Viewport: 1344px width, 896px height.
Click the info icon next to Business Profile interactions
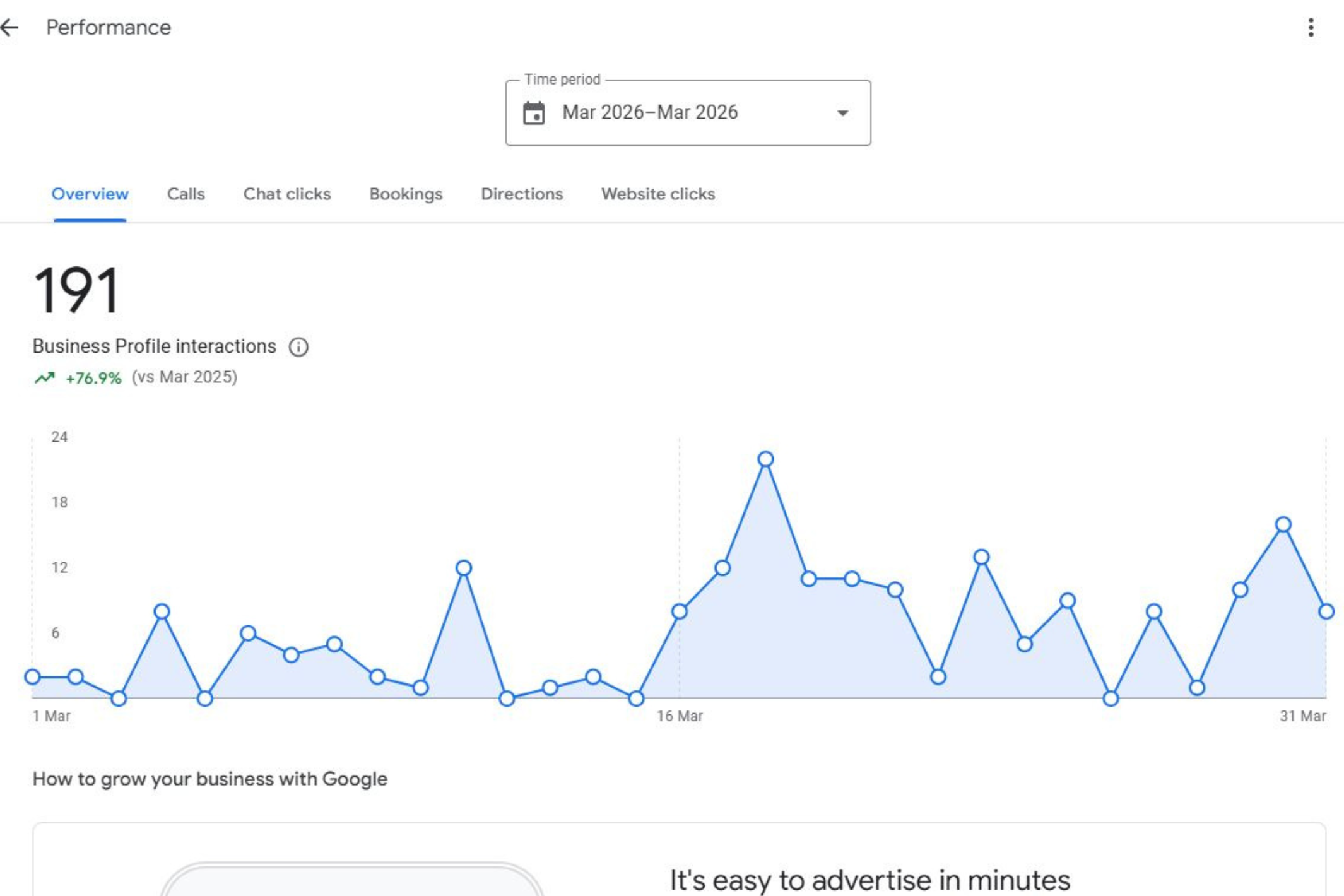point(298,346)
